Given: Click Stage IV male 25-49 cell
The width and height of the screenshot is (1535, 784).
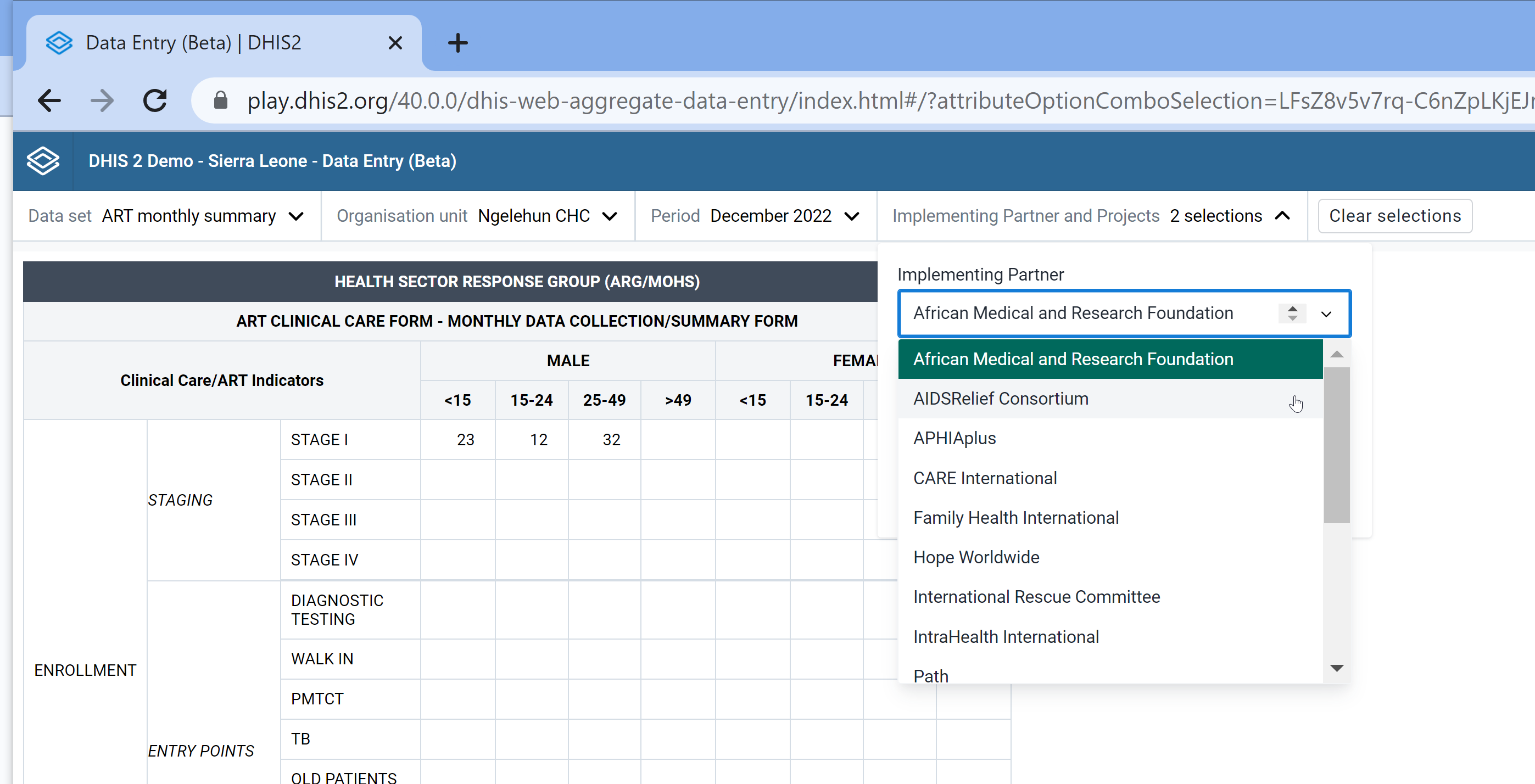Looking at the screenshot, I should tap(605, 560).
